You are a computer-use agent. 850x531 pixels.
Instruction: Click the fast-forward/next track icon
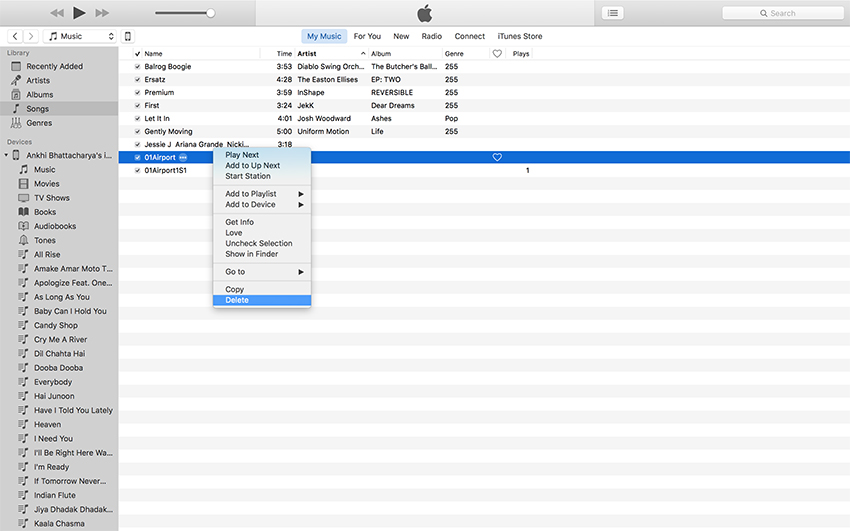coord(102,13)
